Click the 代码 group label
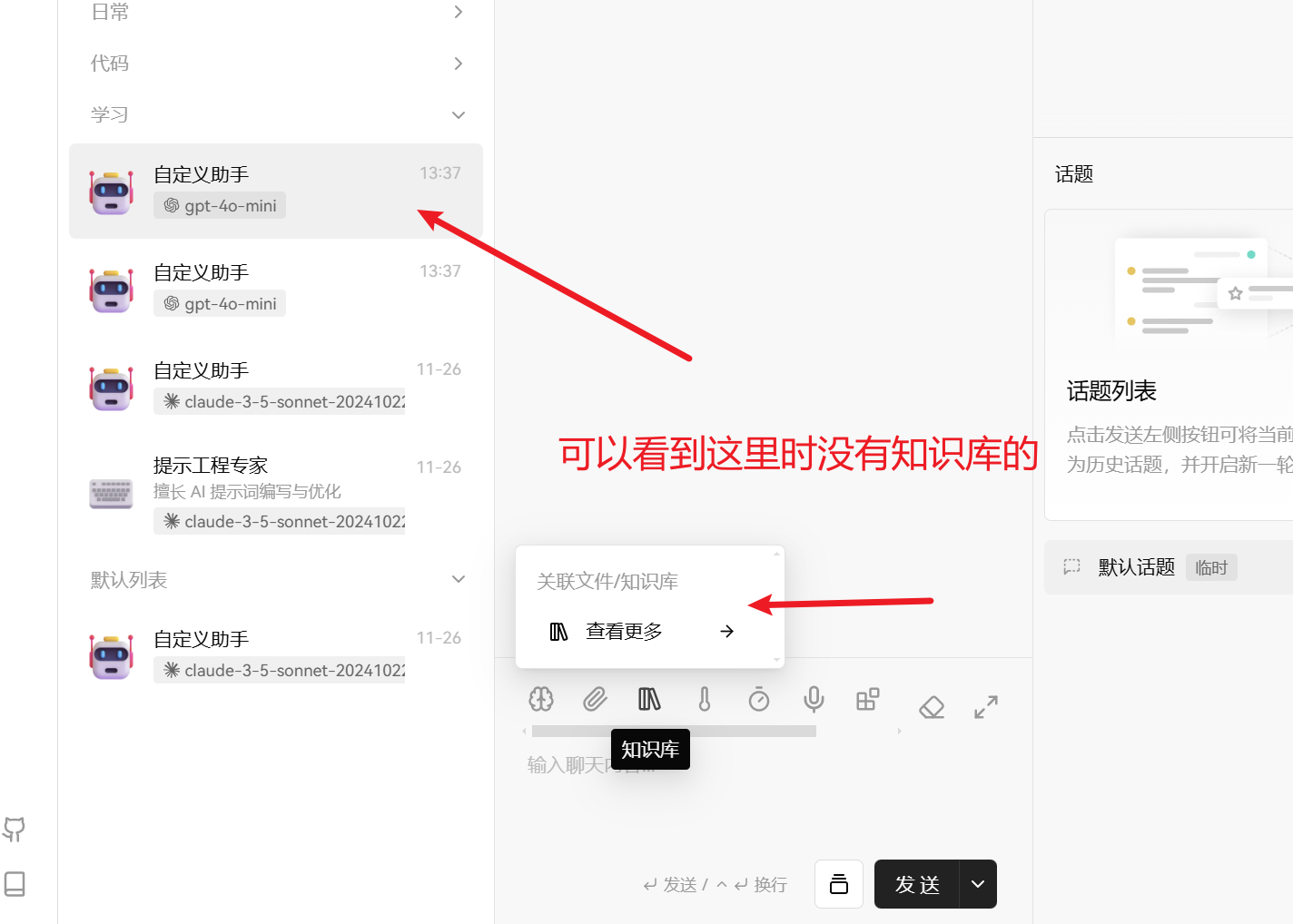The width and height of the screenshot is (1293, 924). (x=110, y=64)
